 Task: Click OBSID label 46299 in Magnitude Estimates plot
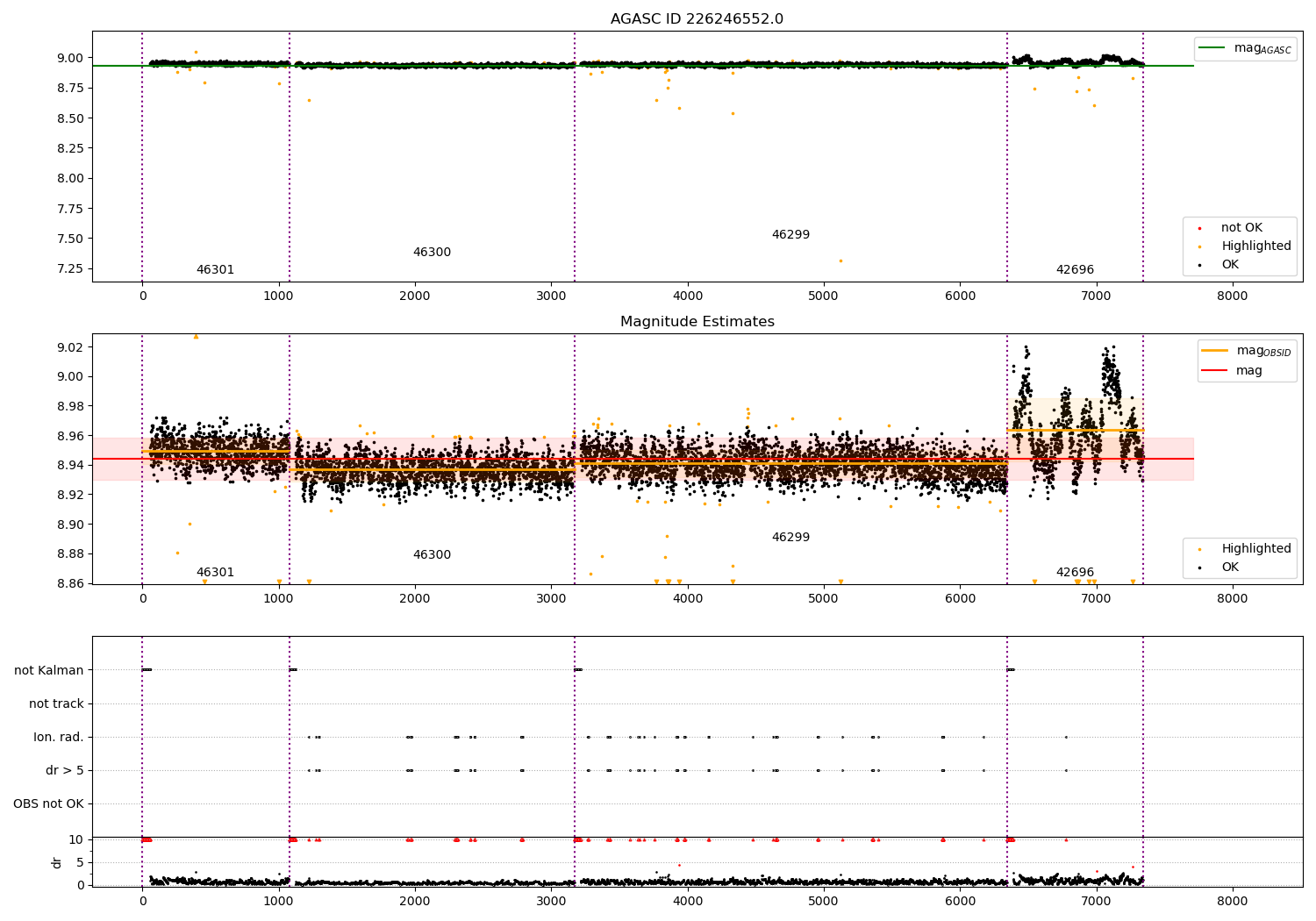pos(790,538)
